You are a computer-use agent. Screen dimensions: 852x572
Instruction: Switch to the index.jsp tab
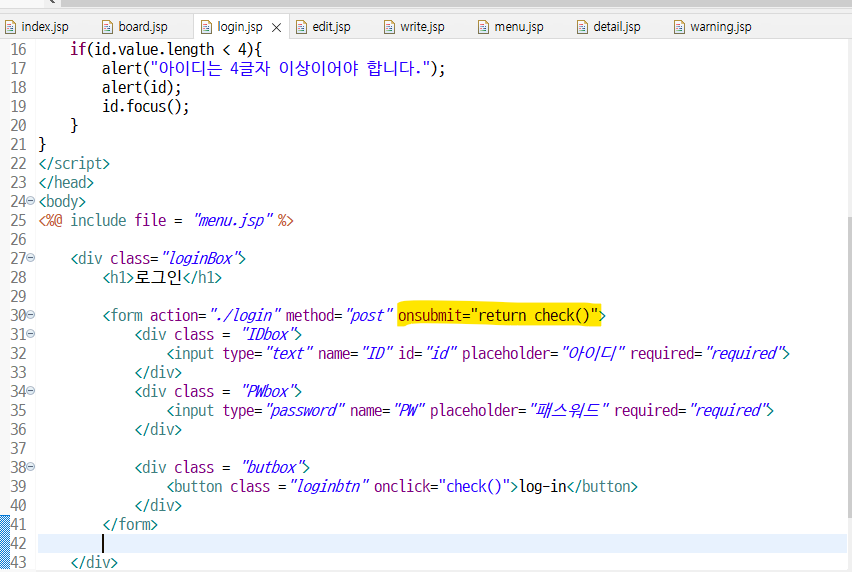[37, 27]
